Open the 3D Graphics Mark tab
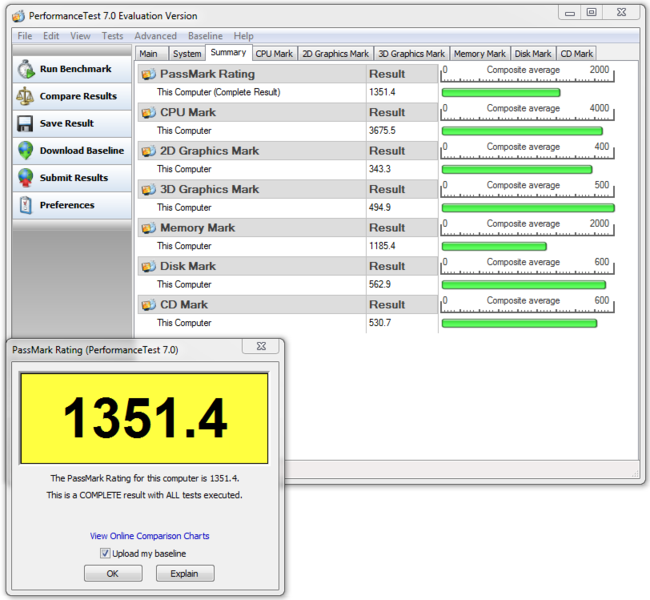Screen dimensions: 650x600 click(411, 54)
